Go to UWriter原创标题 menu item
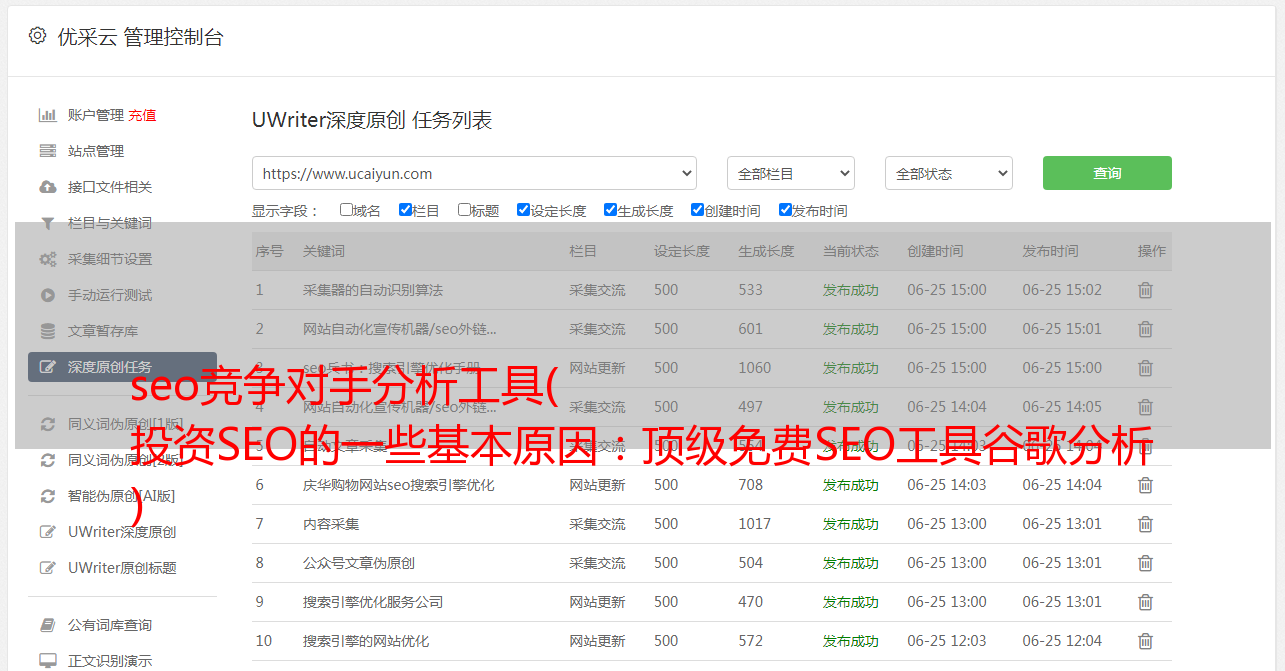 point(122,568)
